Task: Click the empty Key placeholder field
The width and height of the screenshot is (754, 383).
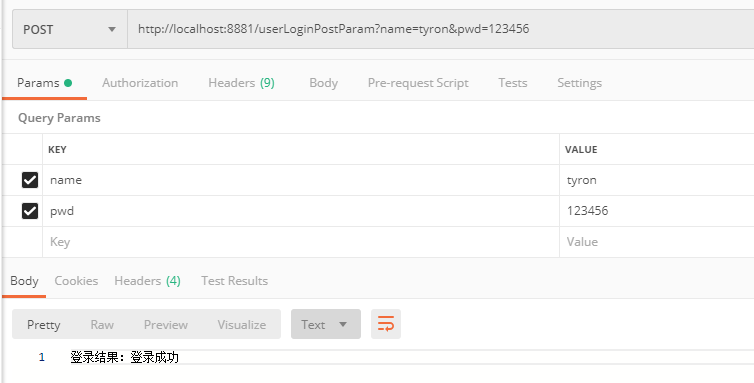Action: pyautogui.click(x=301, y=242)
